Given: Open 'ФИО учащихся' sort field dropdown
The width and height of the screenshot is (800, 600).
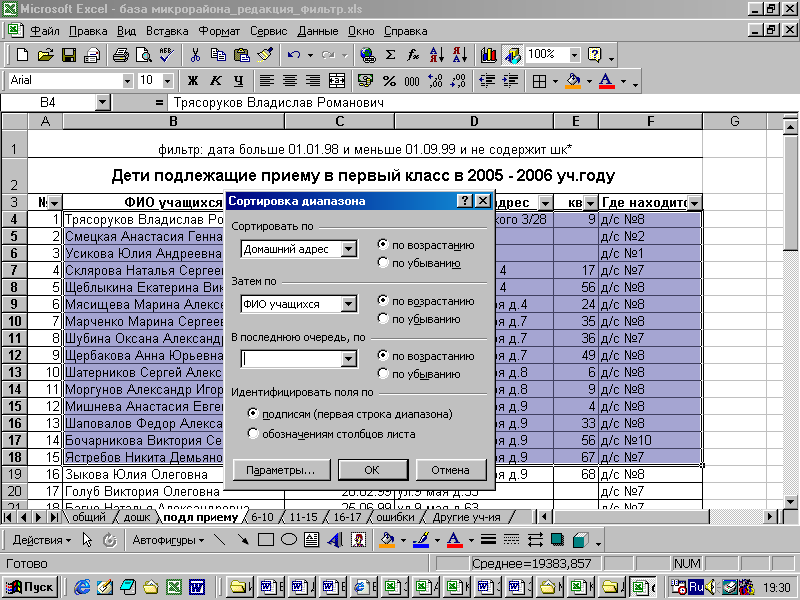Looking at the screenshot, I should 348,304.
